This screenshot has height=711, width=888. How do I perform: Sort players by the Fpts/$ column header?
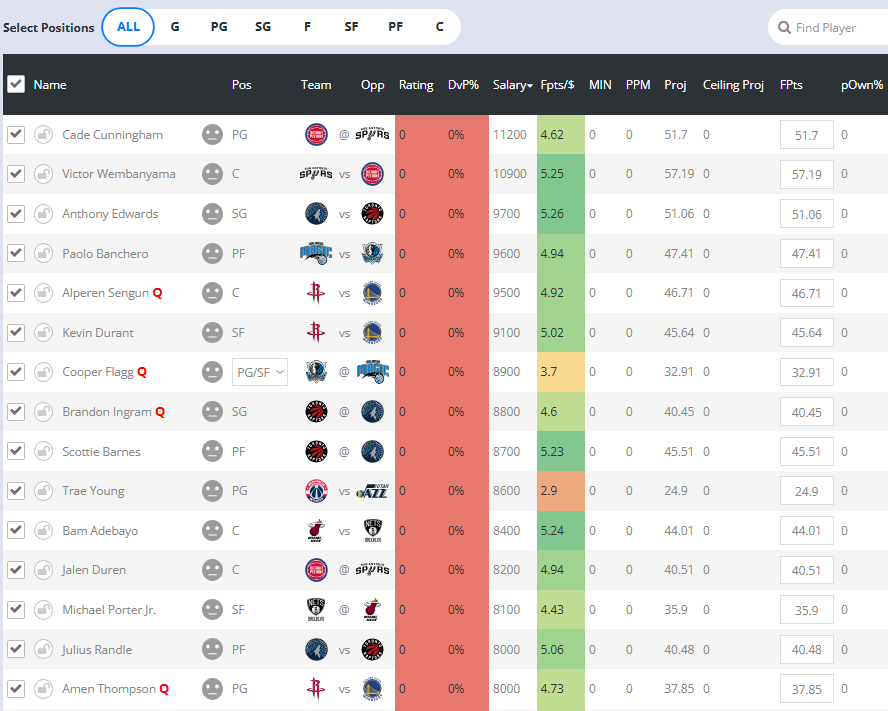pos(557,85)
